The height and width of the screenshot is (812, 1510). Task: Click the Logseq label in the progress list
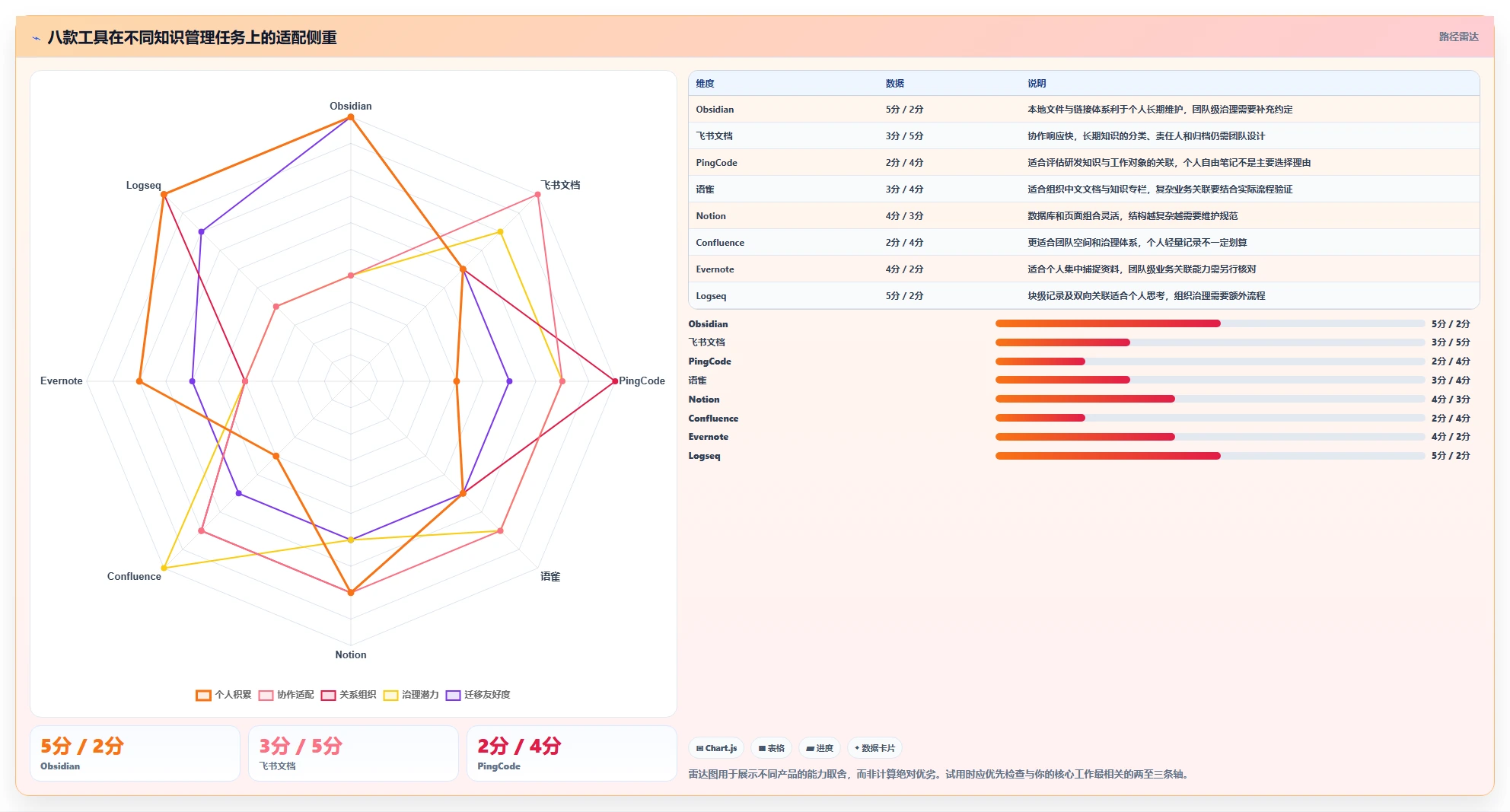click(704, 456)
